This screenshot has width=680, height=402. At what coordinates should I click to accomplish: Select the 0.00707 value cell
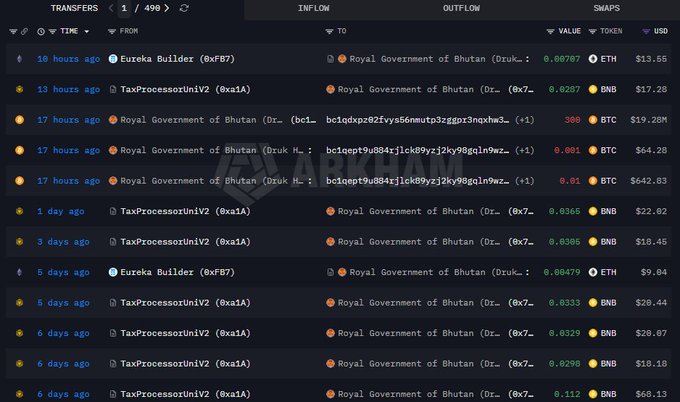562,59
